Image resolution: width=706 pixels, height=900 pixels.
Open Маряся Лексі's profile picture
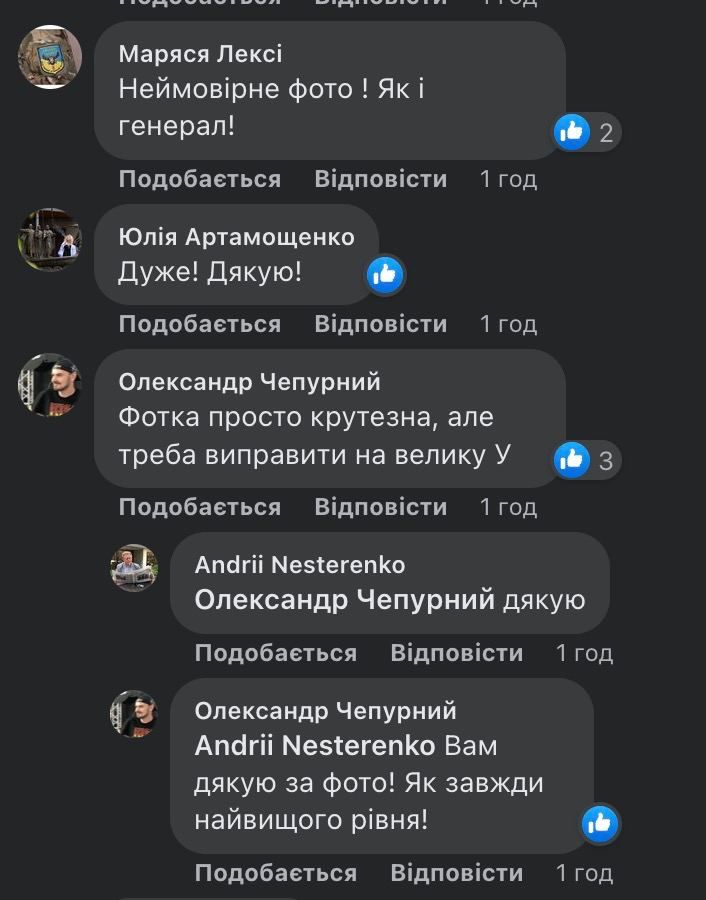coord(49,57)
